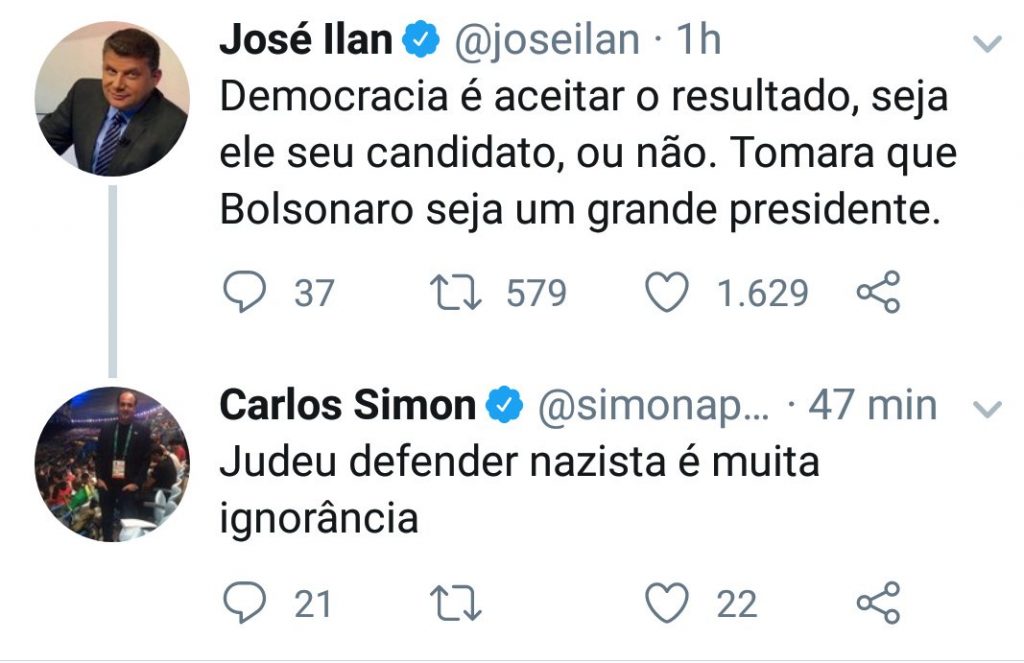The image size is (1024, 663).
Task: Like José Ilan's tweet with heart icon
Action: (x=667, y=292)
